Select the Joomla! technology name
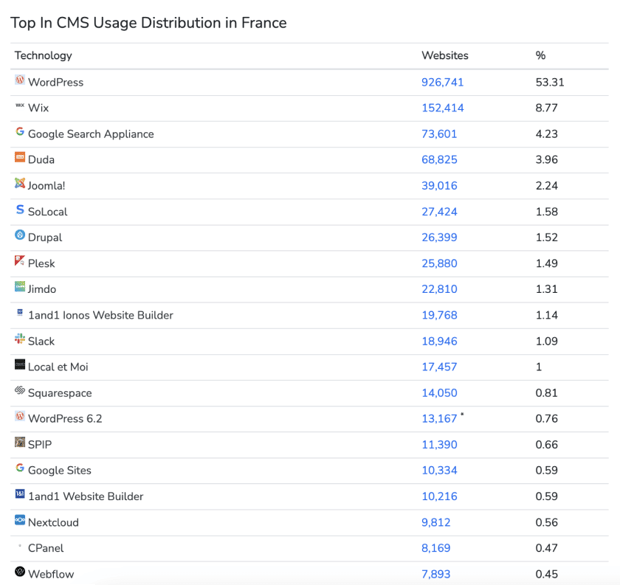620x585 pixels. pyautogui.click(x=46, y=186)
